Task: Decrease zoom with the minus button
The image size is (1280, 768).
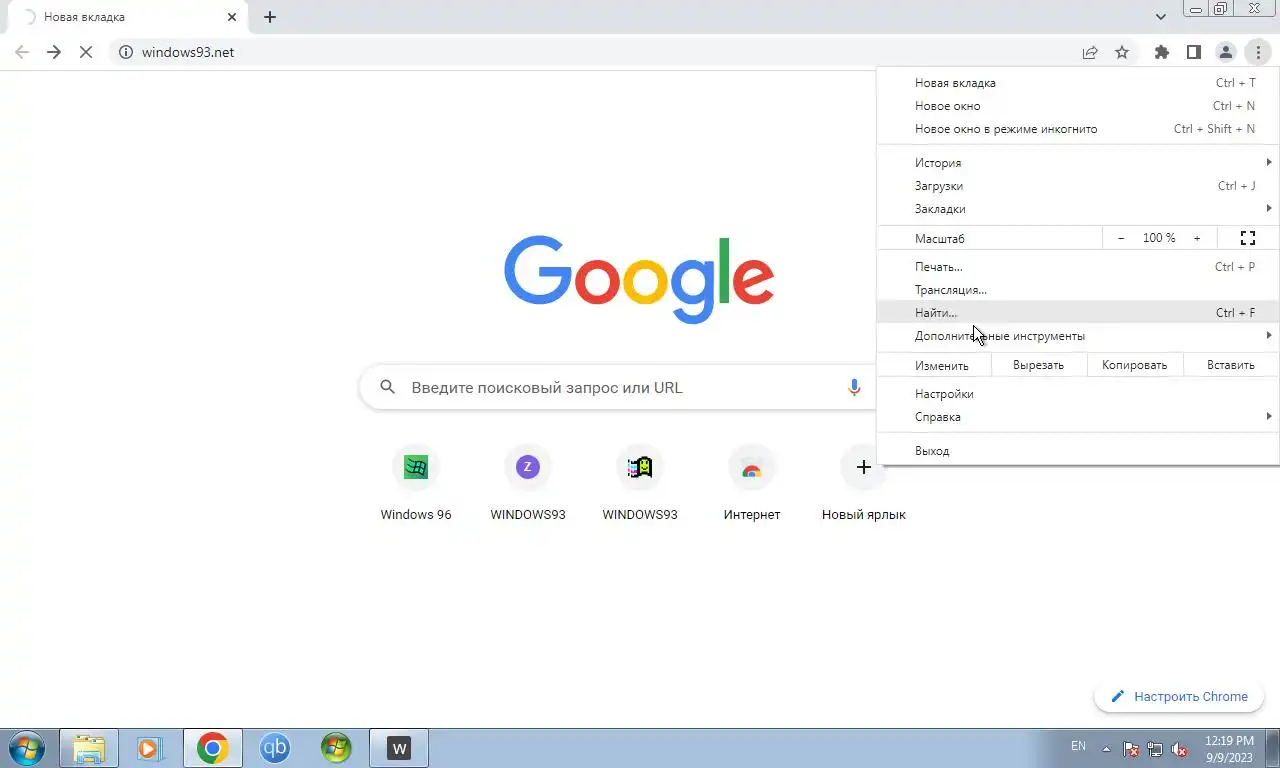Action: pos(1121,238)
